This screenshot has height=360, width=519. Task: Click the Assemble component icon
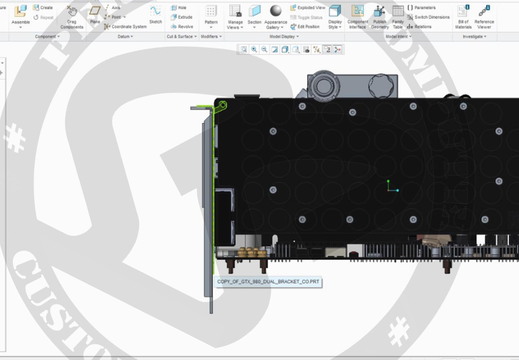tap(21, 11)
